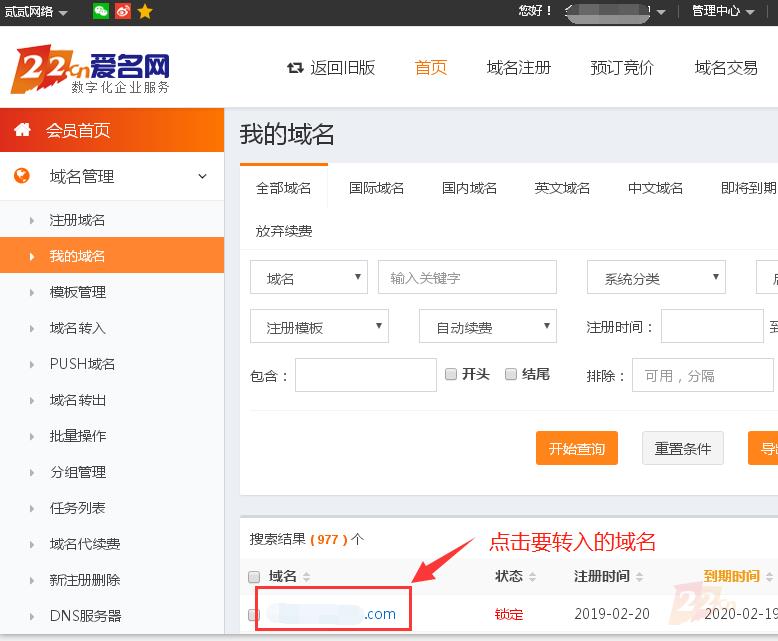
Task: Open the 自动续费 dropdown
Action: (487, 327)
